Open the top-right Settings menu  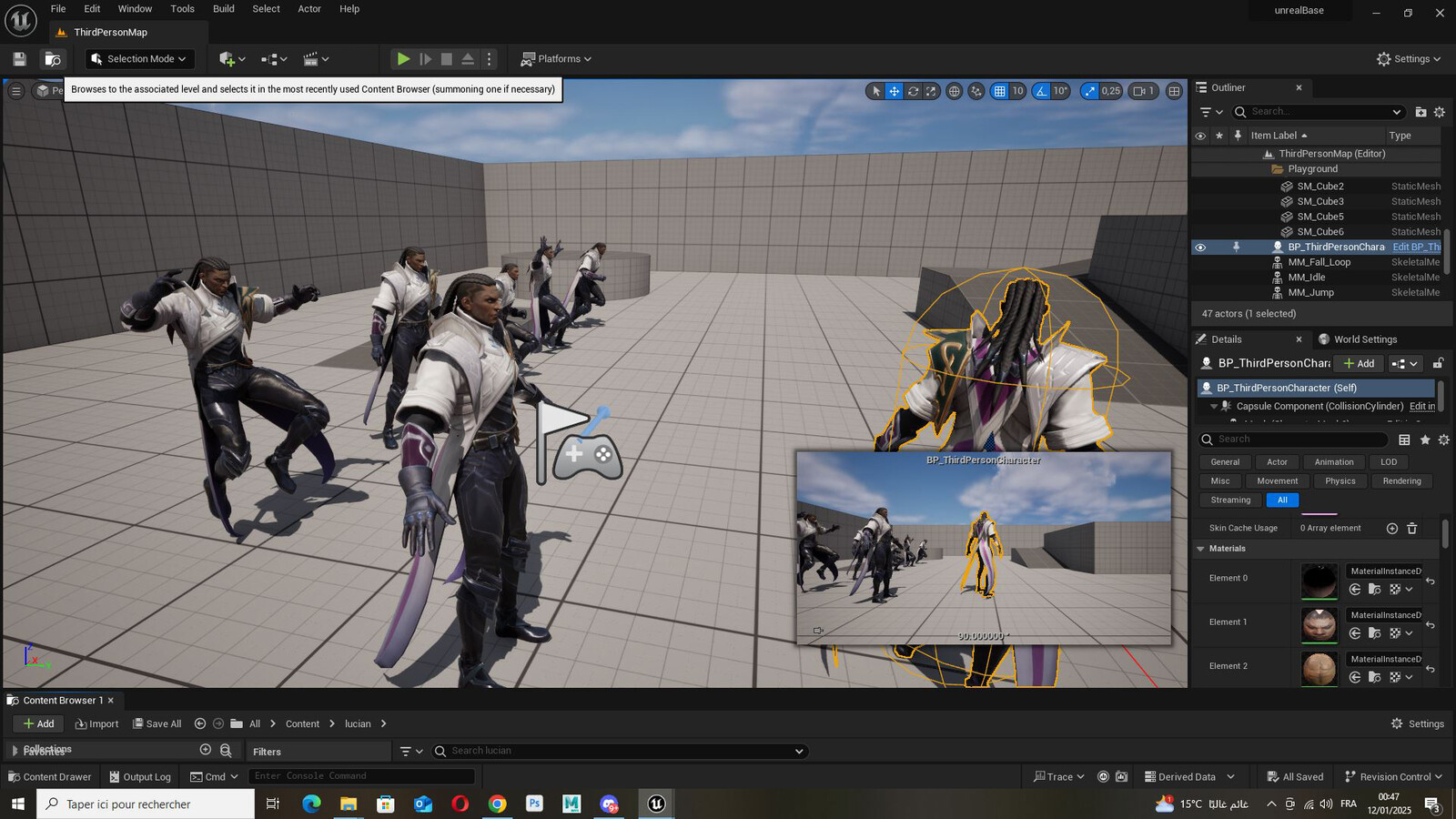(x=1409, y=59)
